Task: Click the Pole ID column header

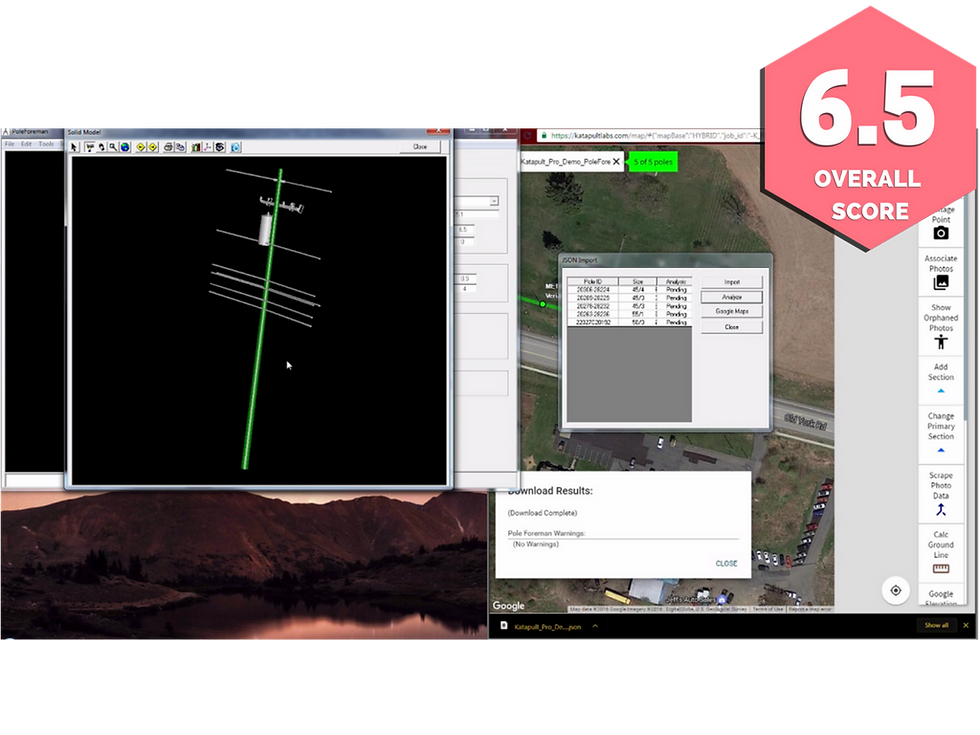Action: pyautogui.click(x=592, y=281)
